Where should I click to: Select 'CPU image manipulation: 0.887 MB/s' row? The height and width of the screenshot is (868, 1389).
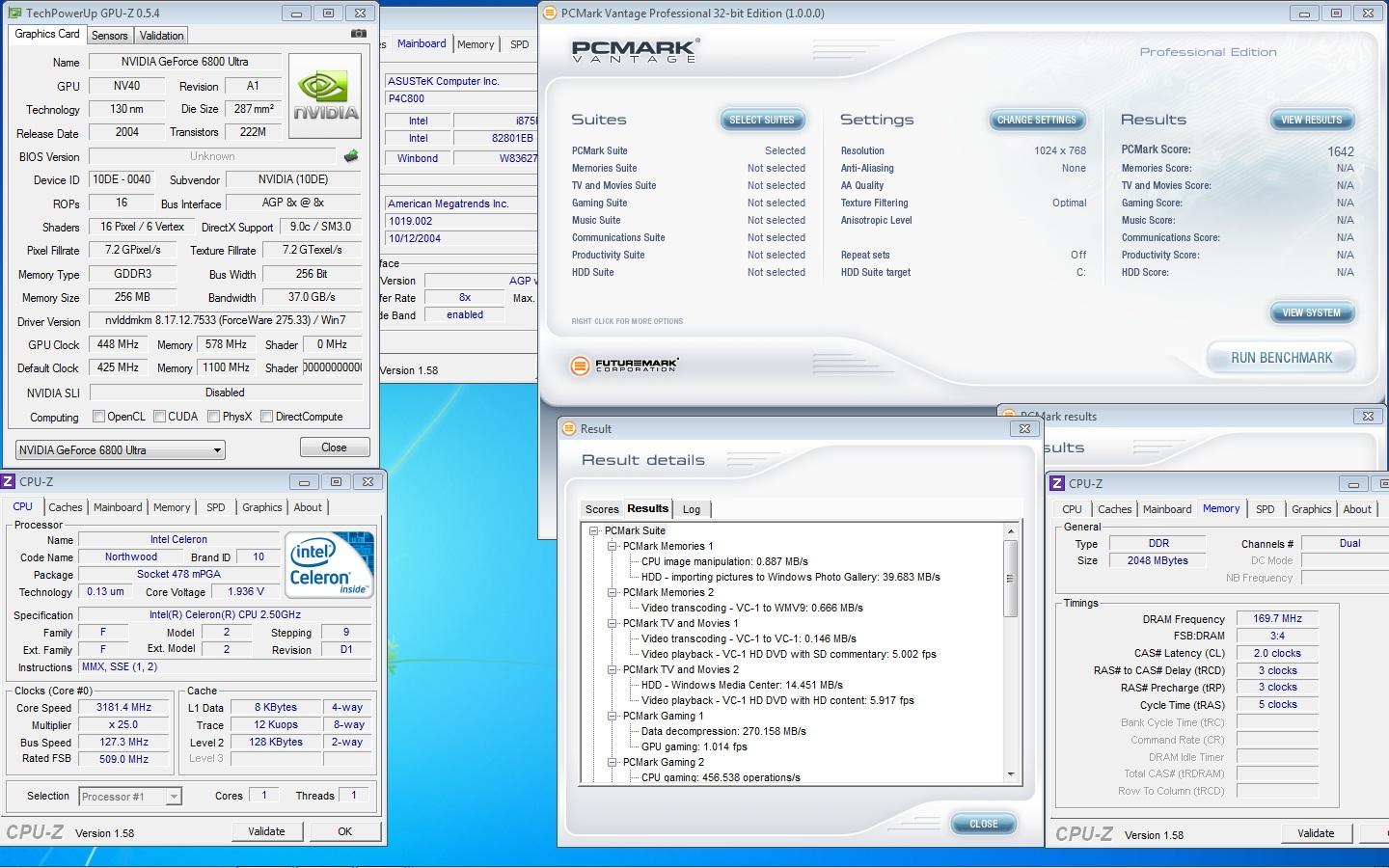[724, 561]
